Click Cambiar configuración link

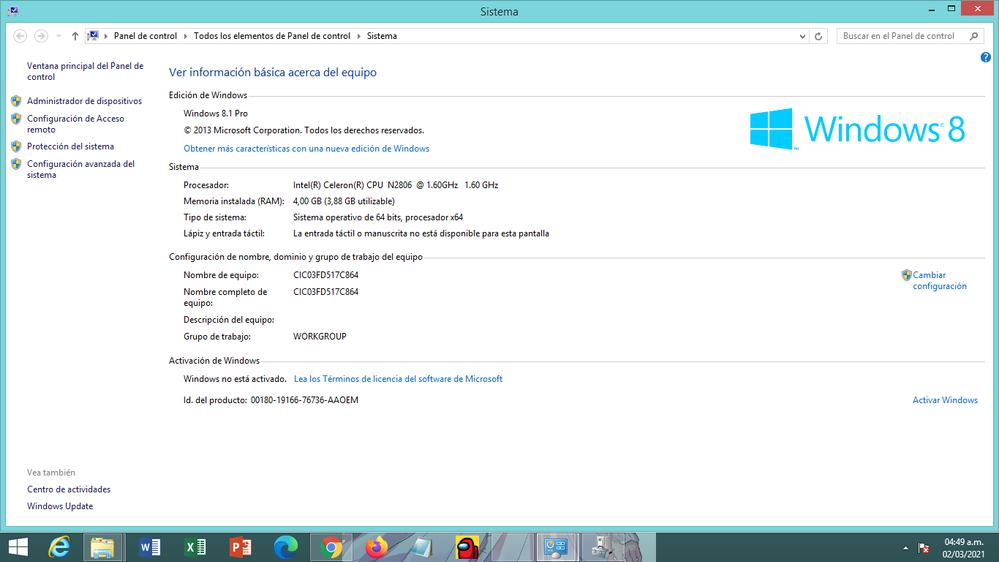pos(939,280)
